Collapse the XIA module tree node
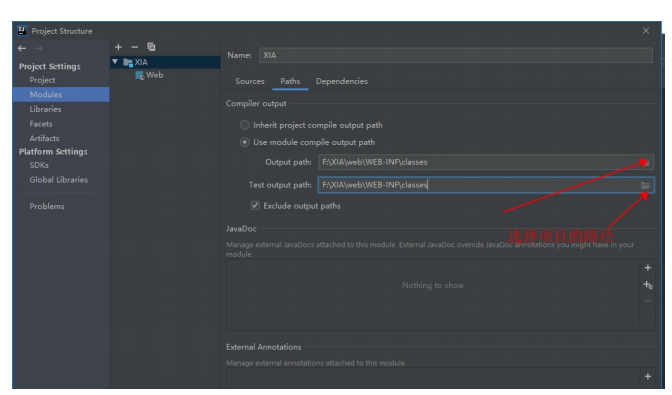Screen dimensions: 672x395 115,62
